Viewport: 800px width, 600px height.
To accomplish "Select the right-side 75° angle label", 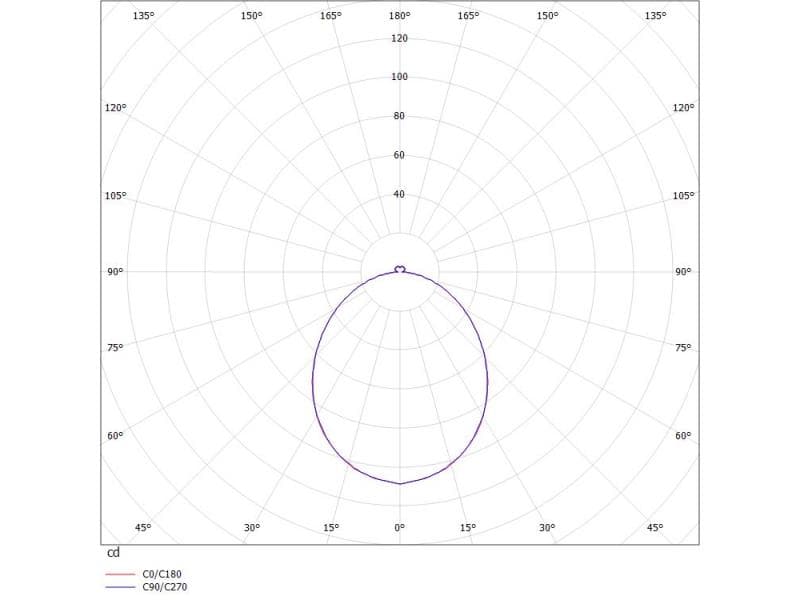I will 683,348.
